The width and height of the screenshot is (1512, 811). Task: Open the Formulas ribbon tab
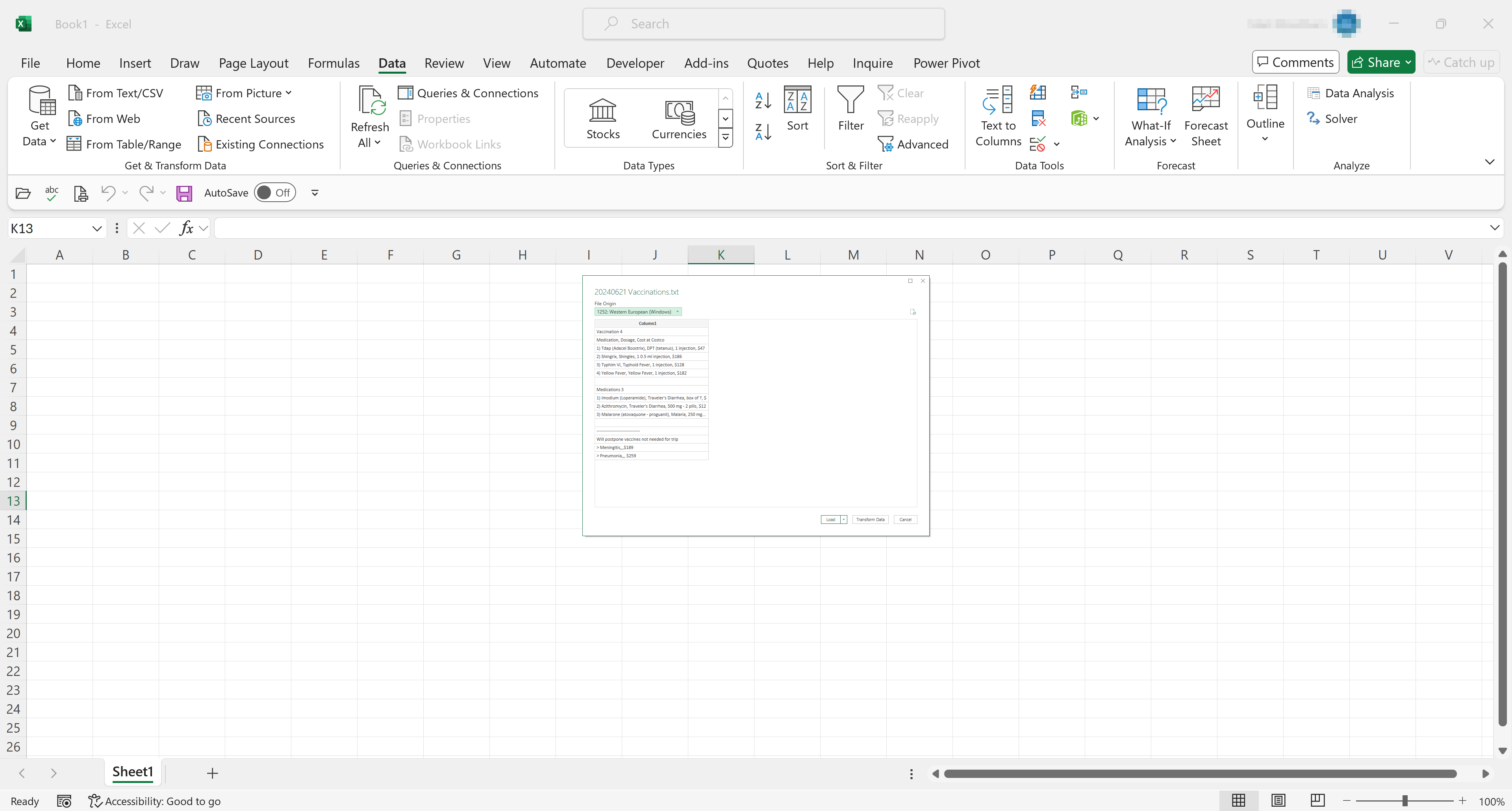pos(334,63)
